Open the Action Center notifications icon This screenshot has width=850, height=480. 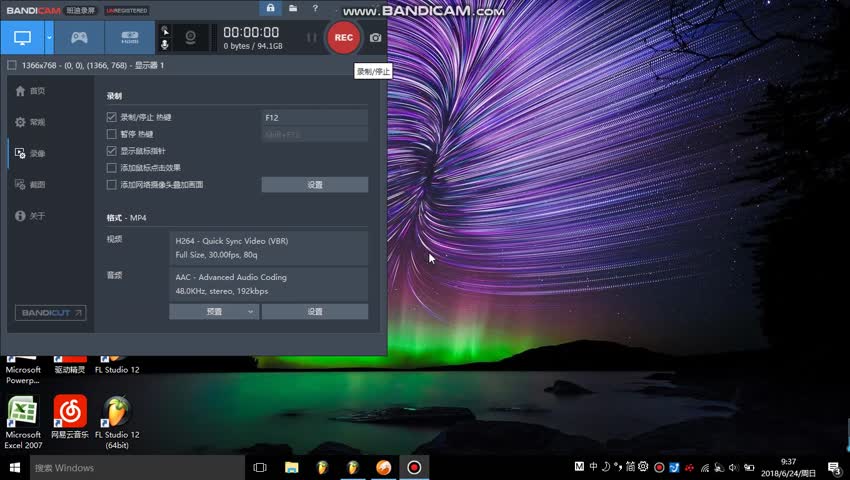[x=834, y=468]
